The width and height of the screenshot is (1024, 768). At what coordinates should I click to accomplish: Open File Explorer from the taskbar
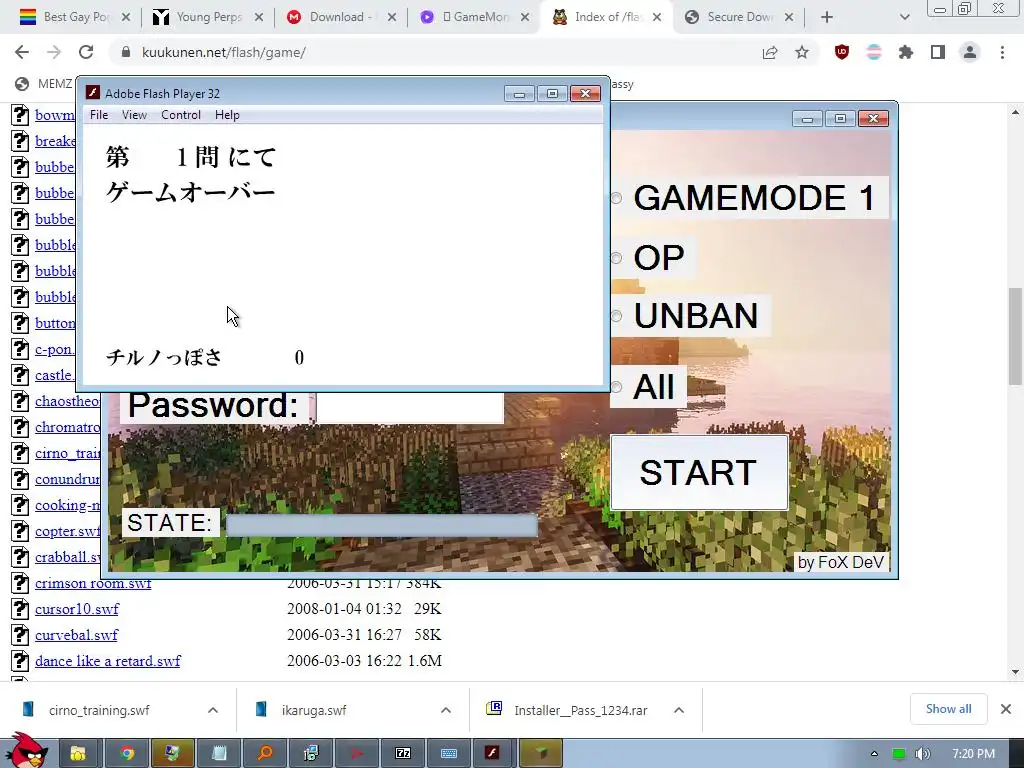[78, 754]
